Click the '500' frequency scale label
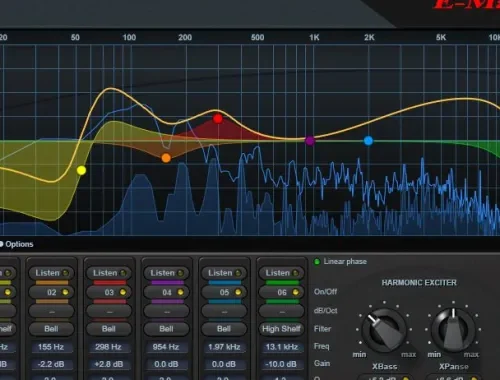The image size is (500, 380). (257, 37)
